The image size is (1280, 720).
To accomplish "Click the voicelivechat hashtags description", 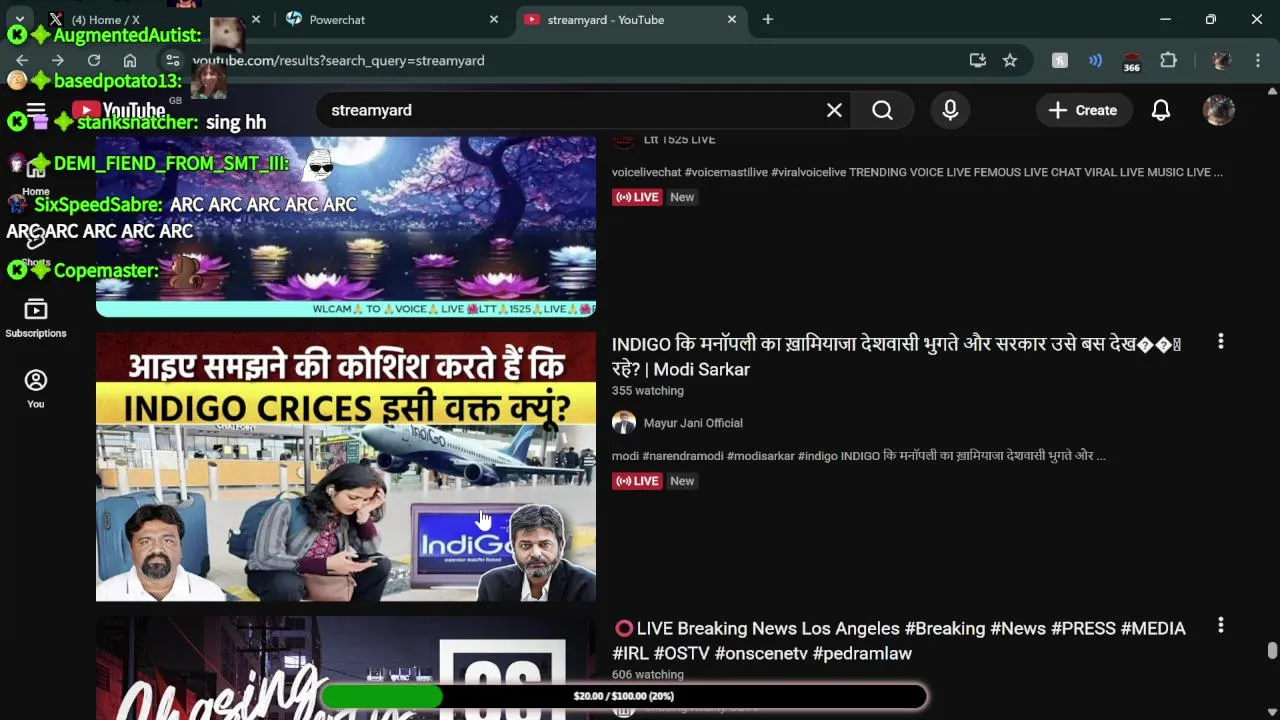I will (917, 172).
